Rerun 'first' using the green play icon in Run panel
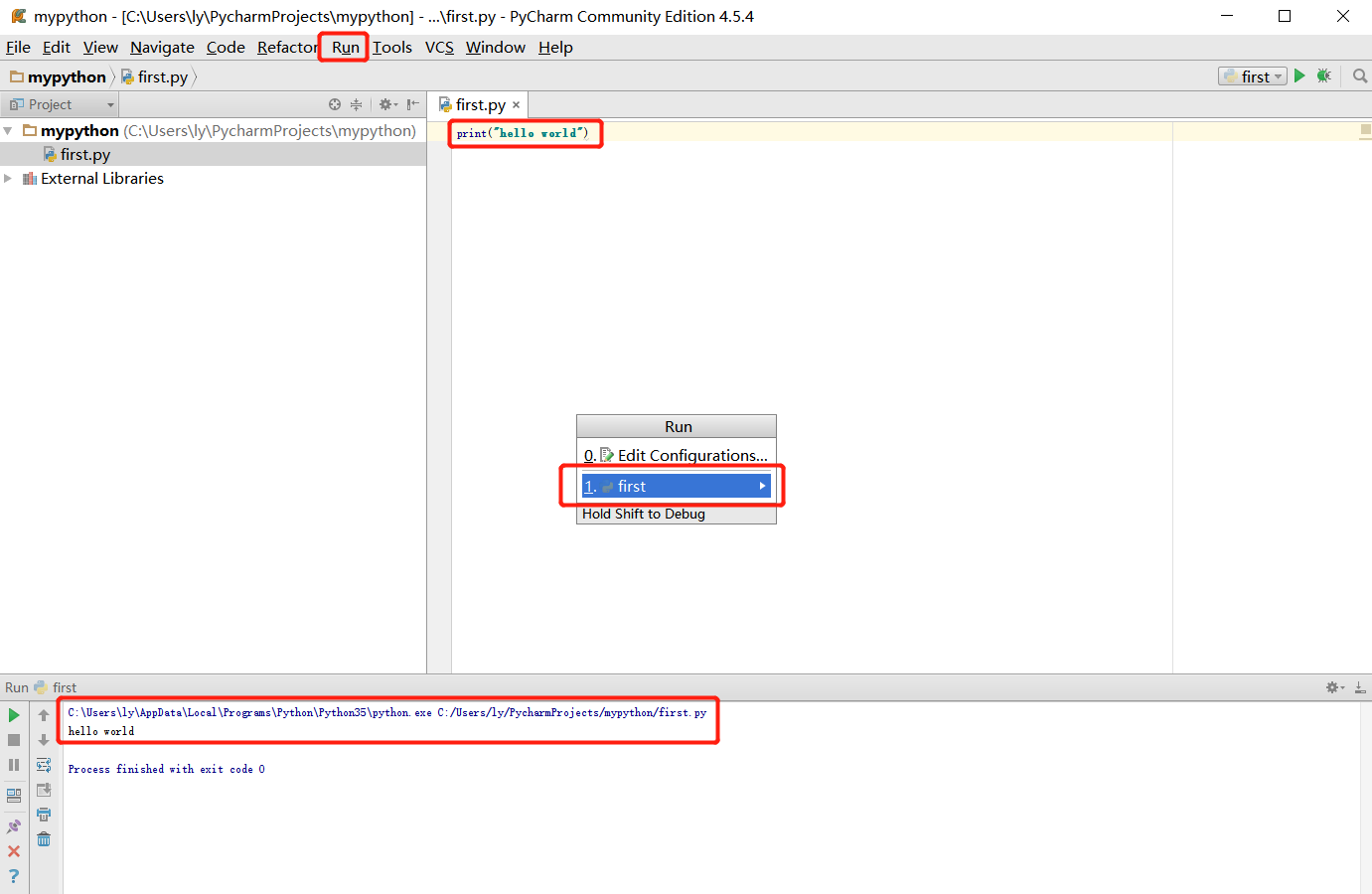The image size is (1372, 894). 14,715
